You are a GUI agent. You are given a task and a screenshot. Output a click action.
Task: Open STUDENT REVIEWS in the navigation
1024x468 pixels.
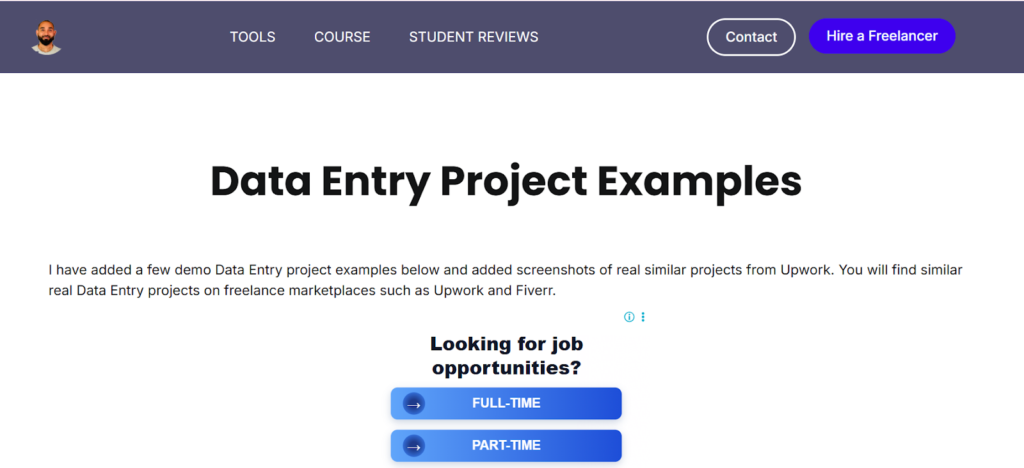point(473,37)
